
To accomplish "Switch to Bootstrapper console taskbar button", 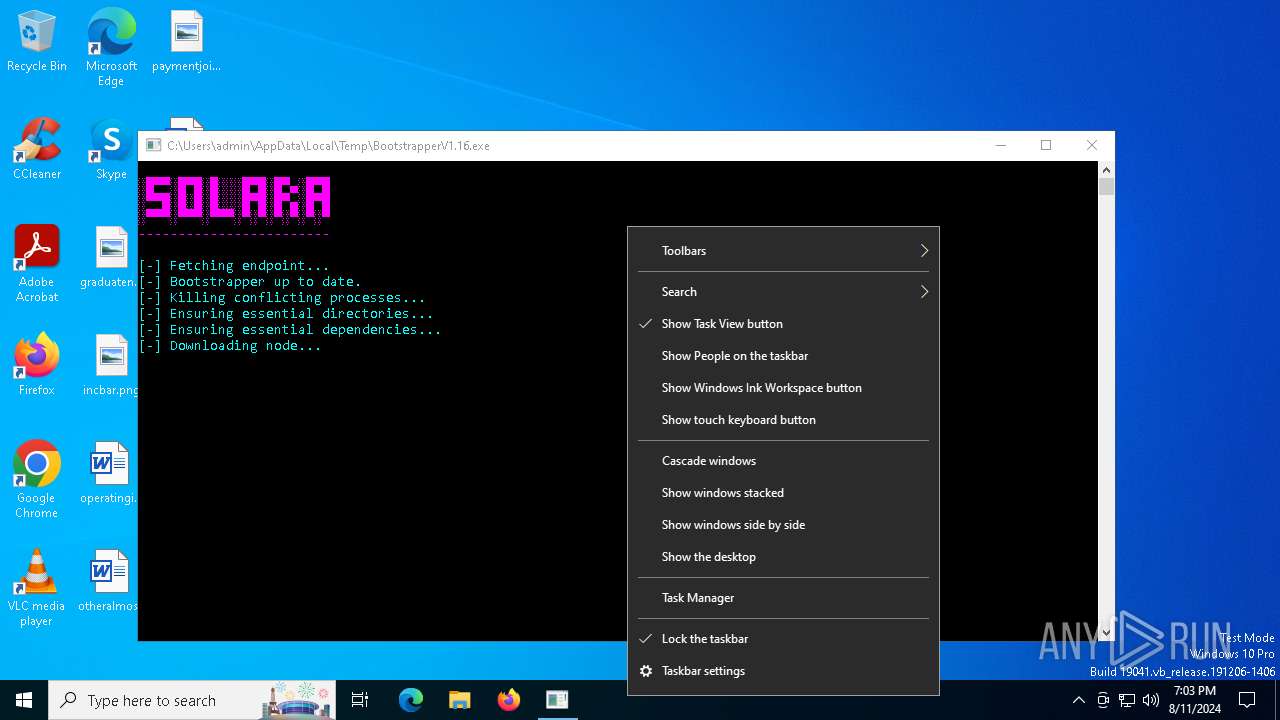I will coord(557,700).
